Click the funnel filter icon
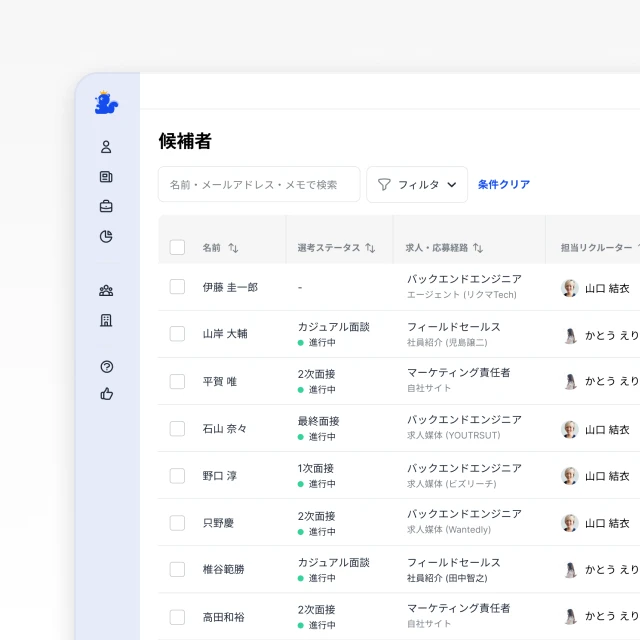 (384, 184)
